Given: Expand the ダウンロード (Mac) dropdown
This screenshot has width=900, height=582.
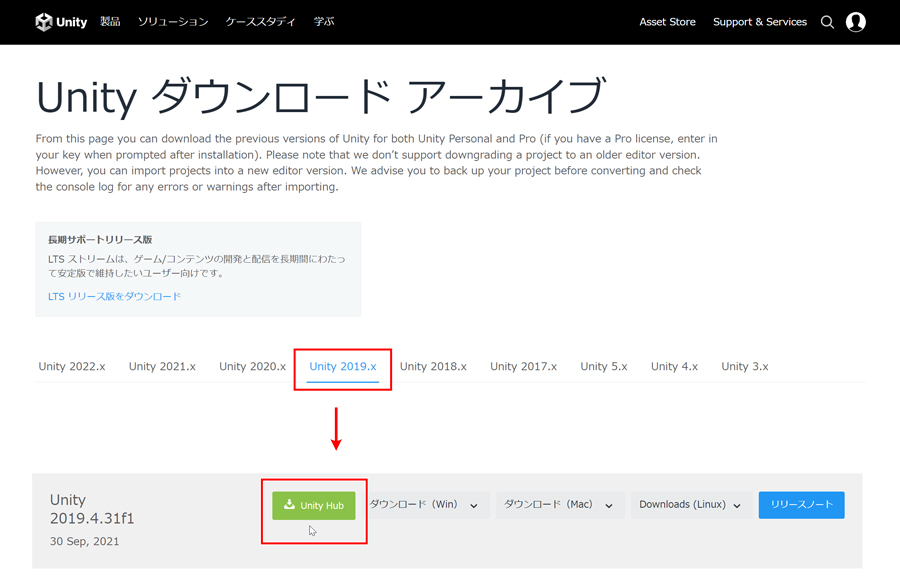Looking at the screenshot, I should click(x=559, y=505).
